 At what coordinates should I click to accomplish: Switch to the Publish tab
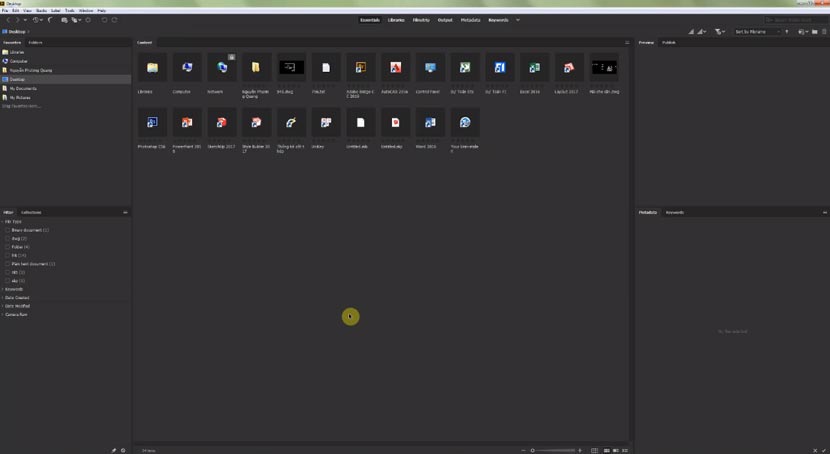pos(669,42)
